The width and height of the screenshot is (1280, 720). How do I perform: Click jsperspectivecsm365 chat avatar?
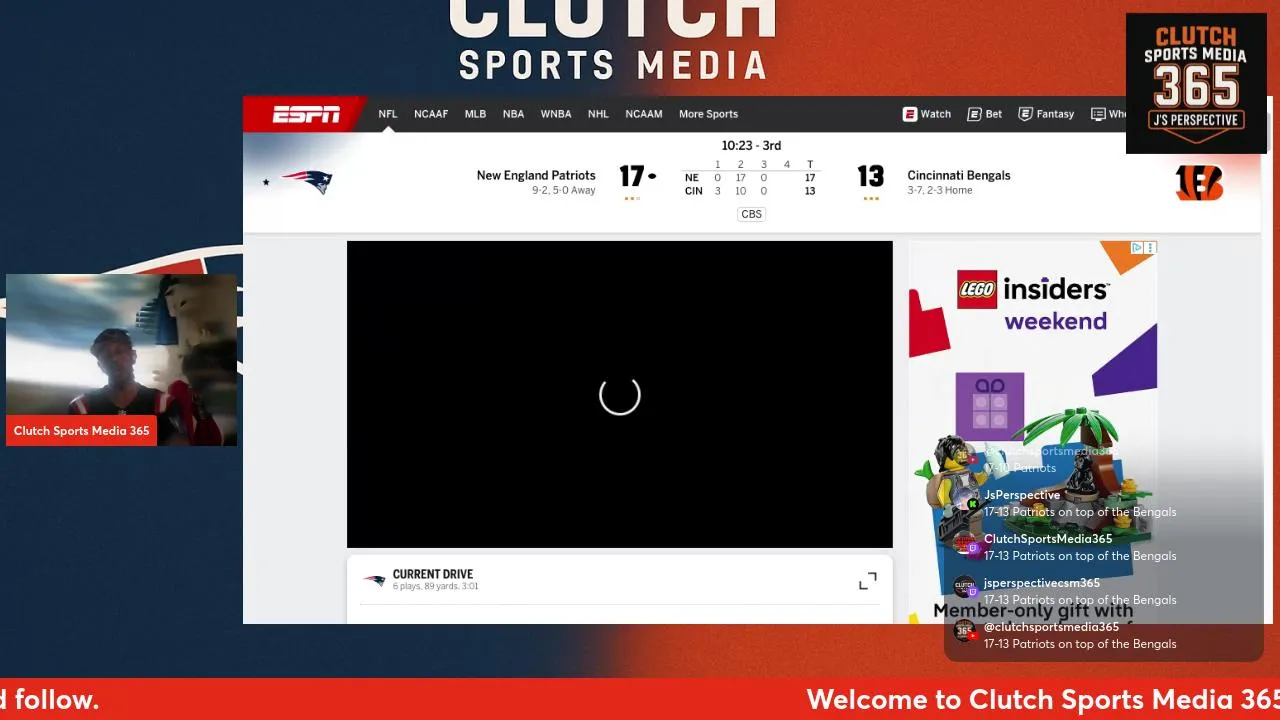click(965, 587)
